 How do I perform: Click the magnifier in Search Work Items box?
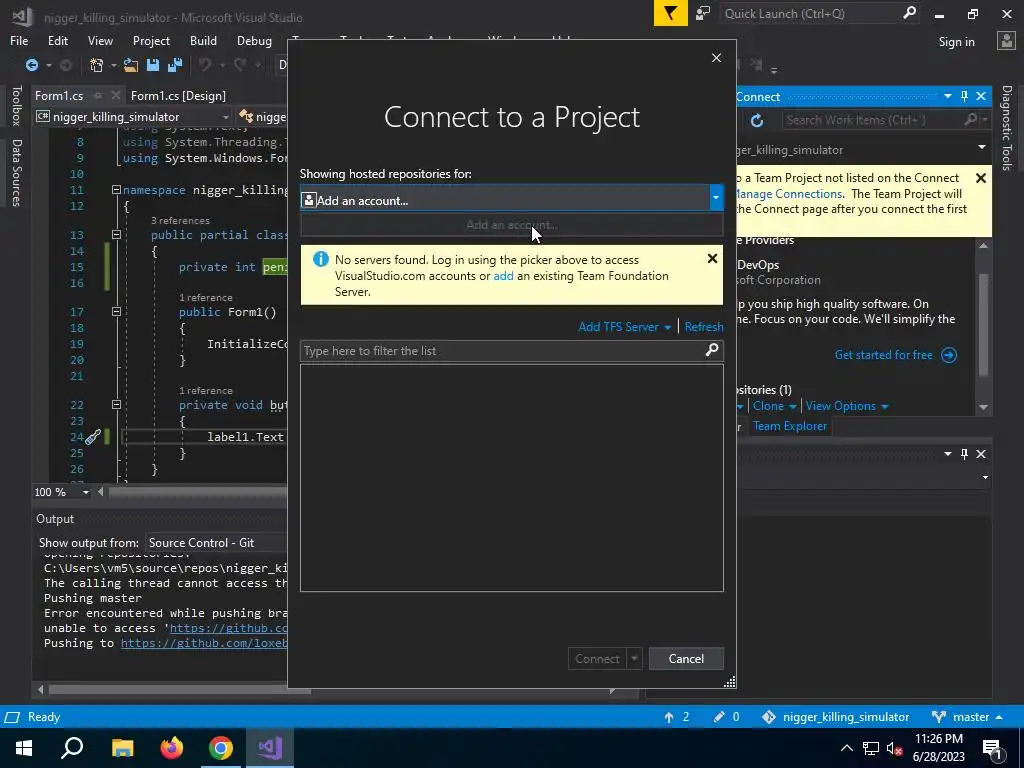coord(970,120)
